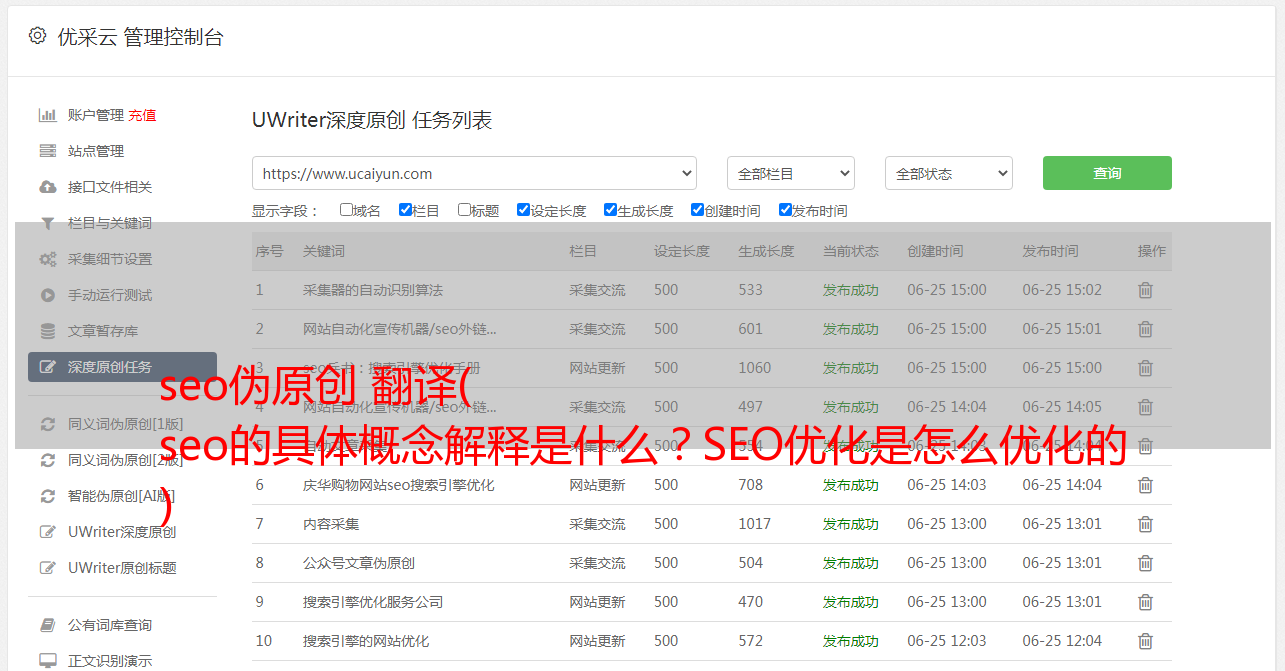Delete 搜索引擎的网站优化 row via trash icon
This screenshot has height=671, width=1285.
[x=1145, y=641]
